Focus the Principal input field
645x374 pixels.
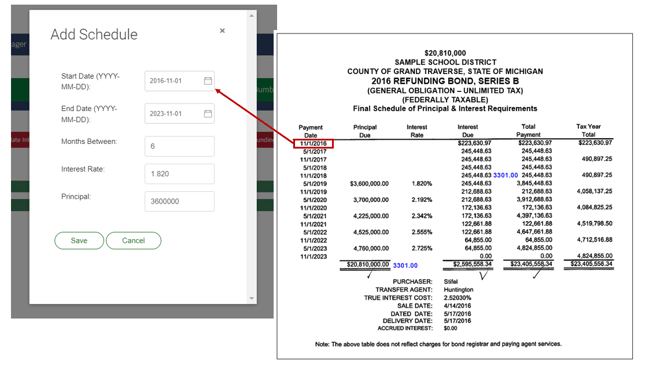click(179, 201)
